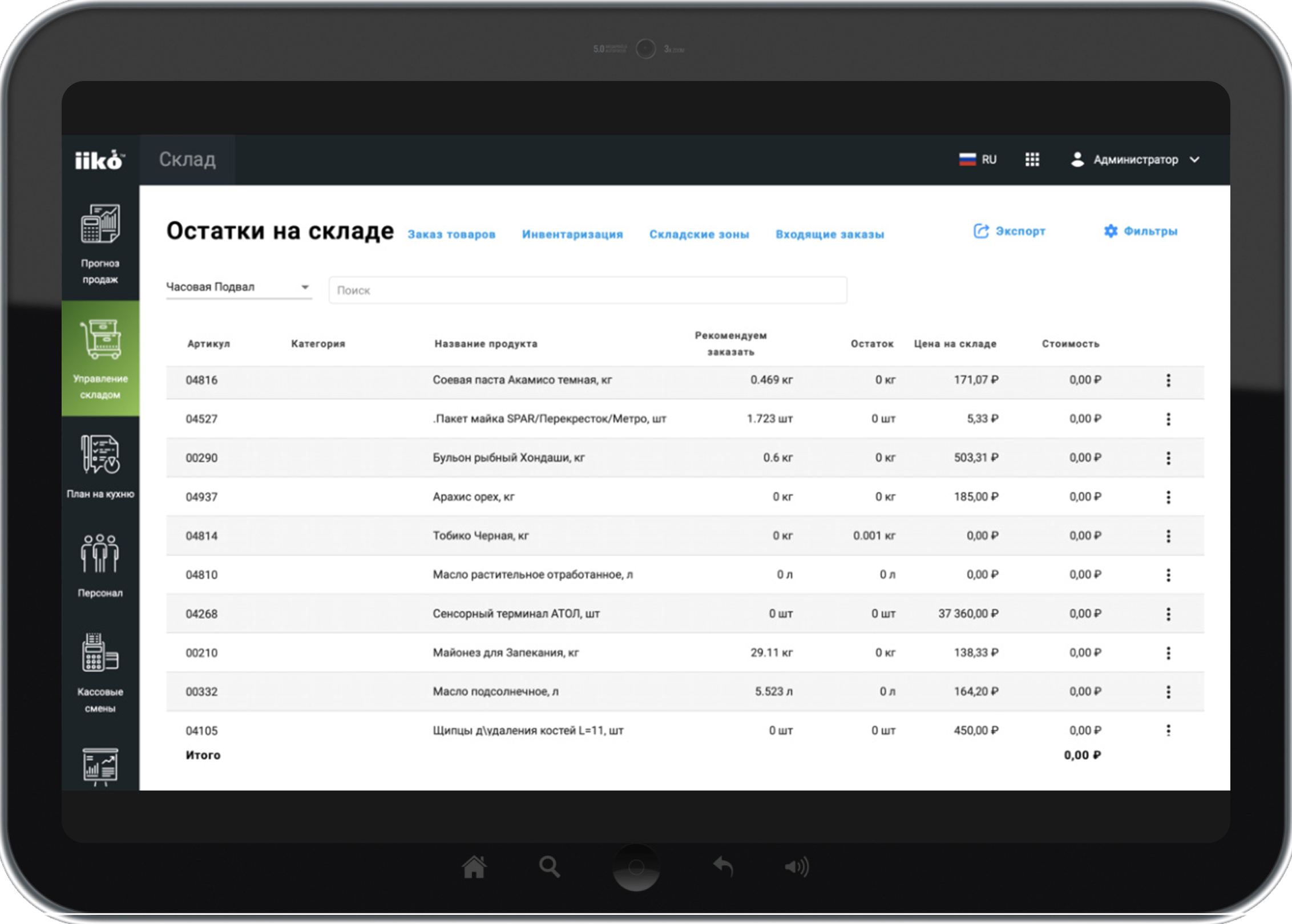Tap the tablet back arrow icon

723,866
